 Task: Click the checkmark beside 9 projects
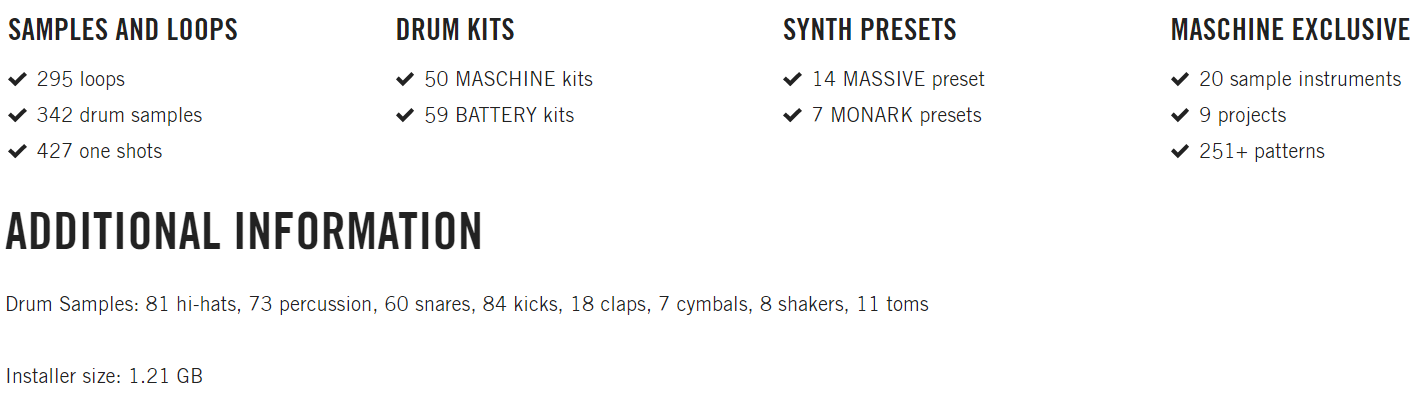[x=1179, y=115]
